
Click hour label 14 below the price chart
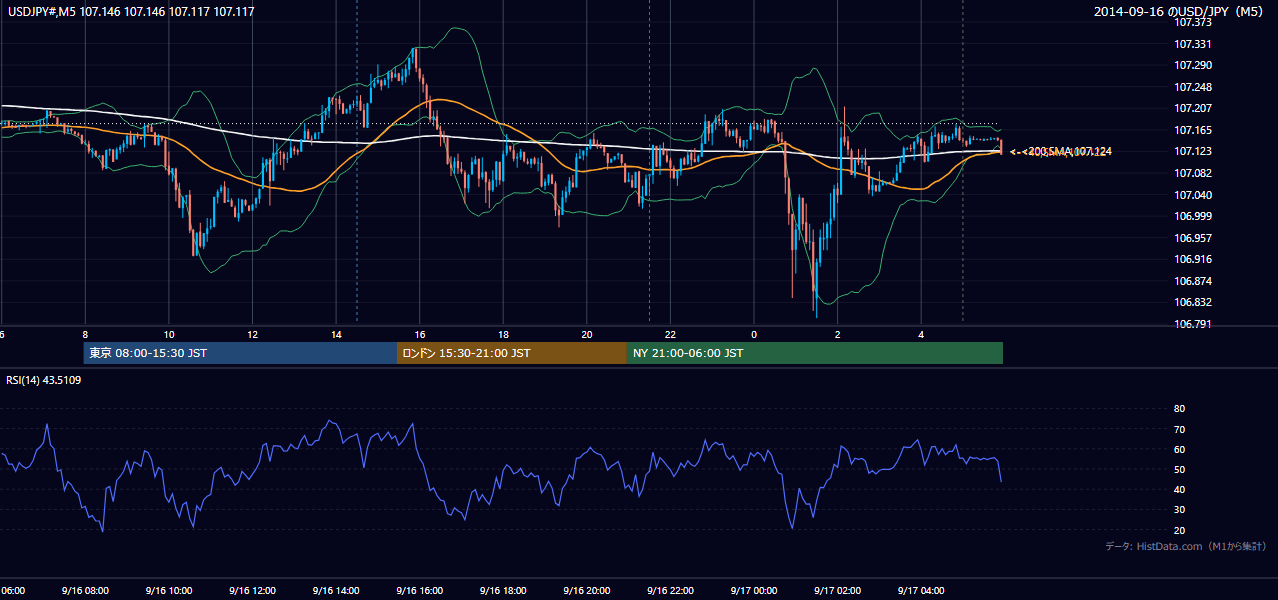point(336,335)
